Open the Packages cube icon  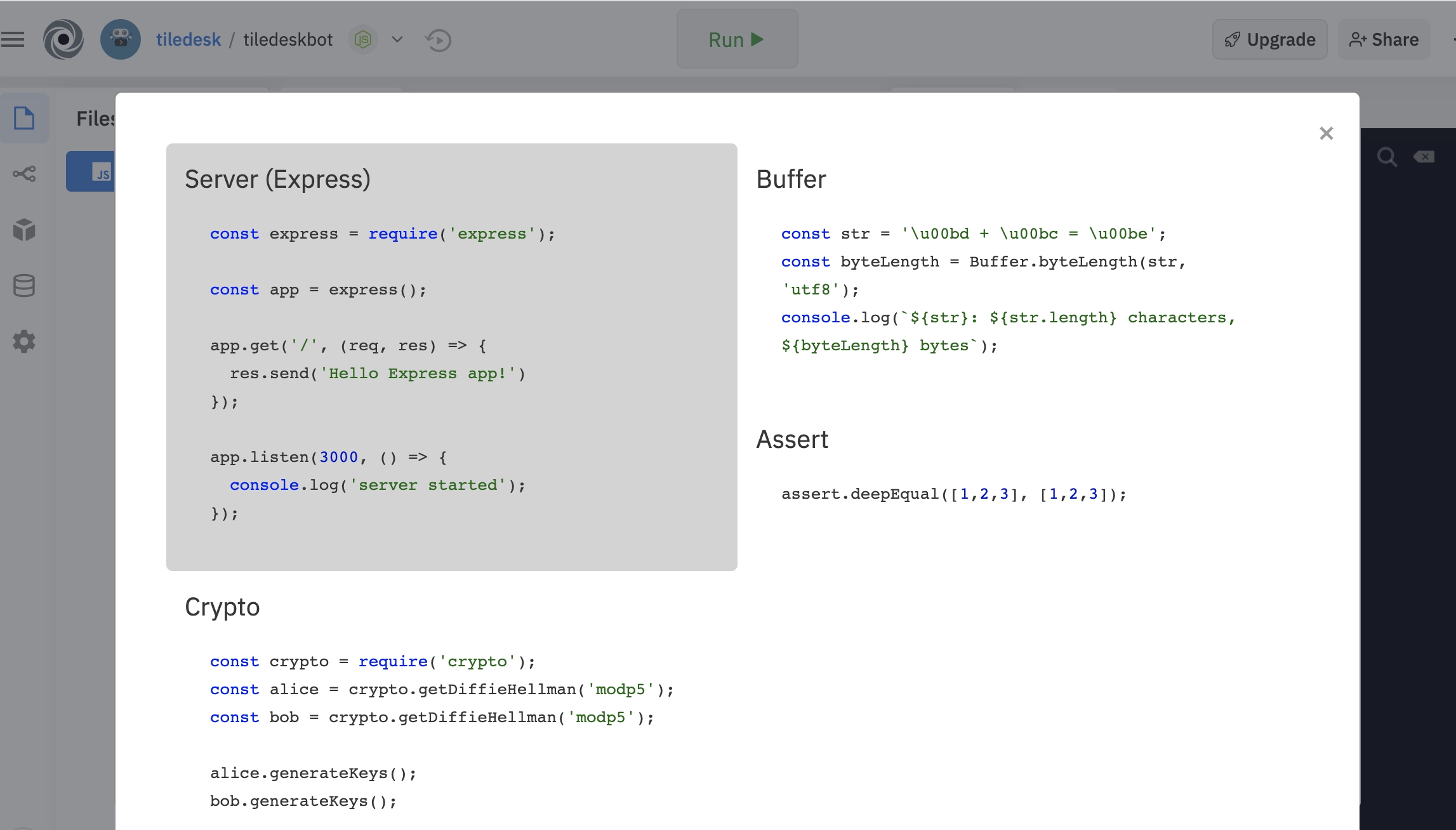(x=24, y=230)
